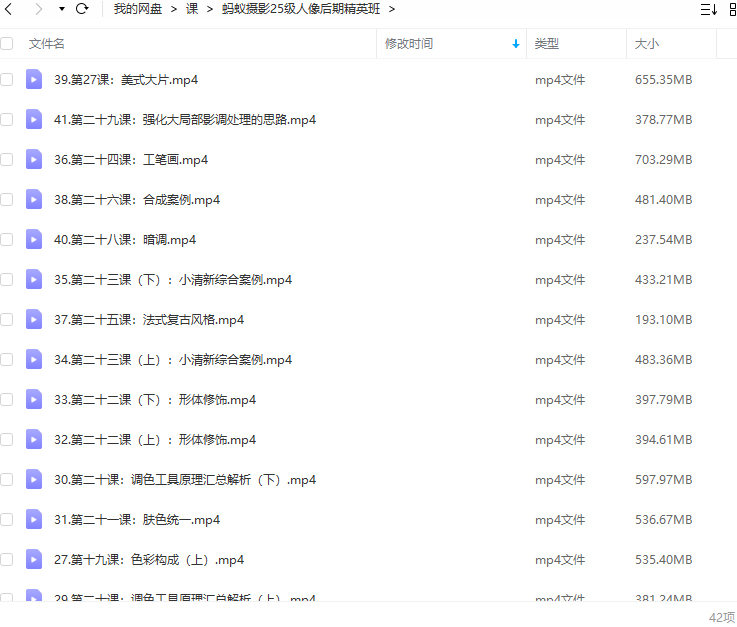This screenshot has height=627, width=737.
Task: Open file 33.第二十二课（下）：形体修饰.mp4
Action: [155, 399]
